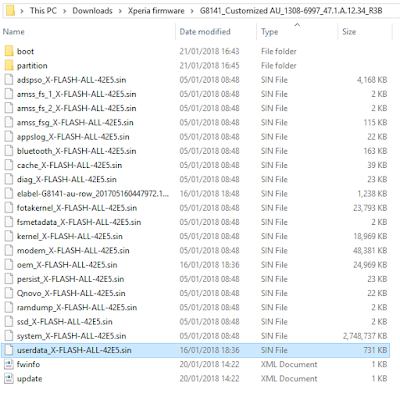The height and width of the screenshot is (393, 400).
Task: Sort files by Date modified column
Action: click(x=205, y=32)
